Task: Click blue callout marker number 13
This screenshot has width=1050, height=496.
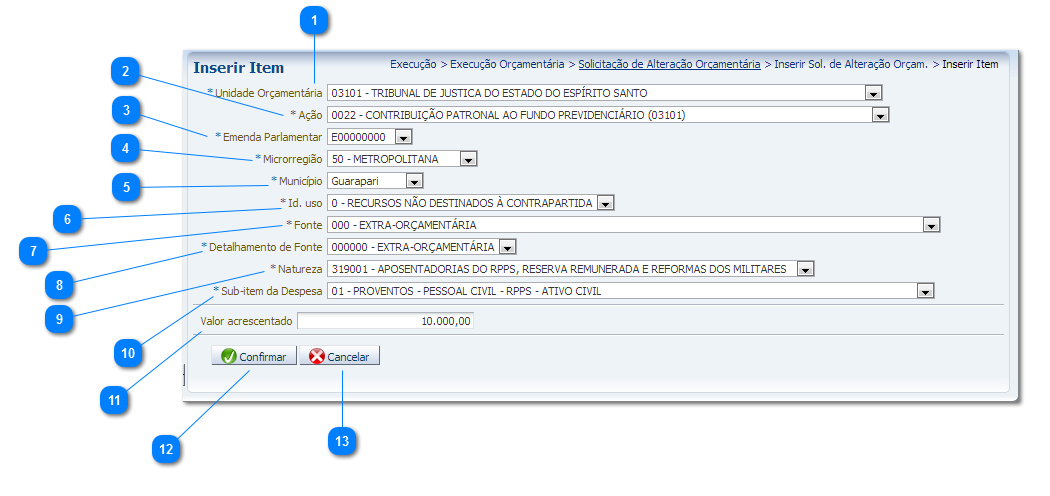Action: pyautogui.click(x=343, y=439)
